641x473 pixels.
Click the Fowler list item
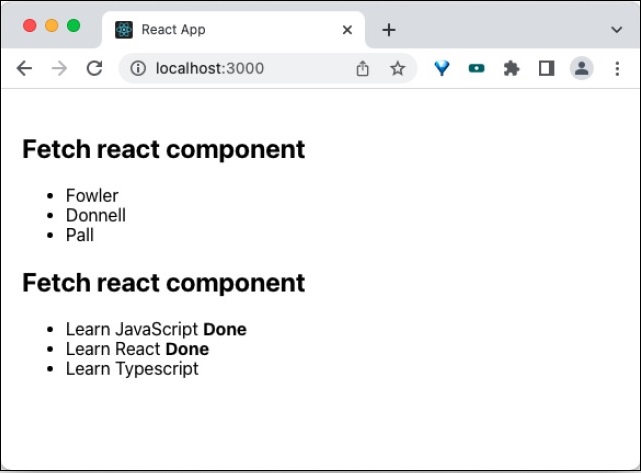[92, 196]
